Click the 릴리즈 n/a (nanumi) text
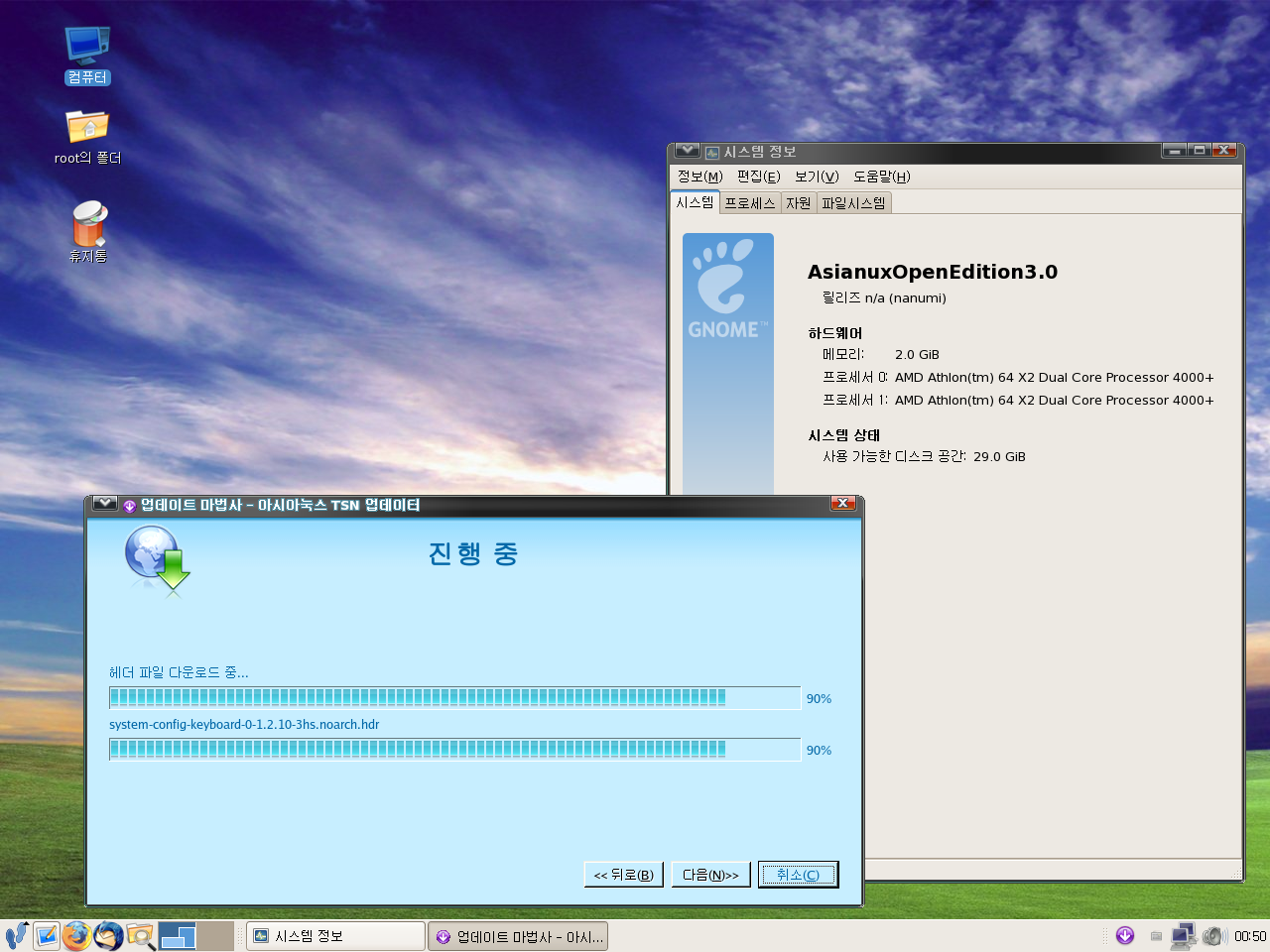 pos(884,297)
